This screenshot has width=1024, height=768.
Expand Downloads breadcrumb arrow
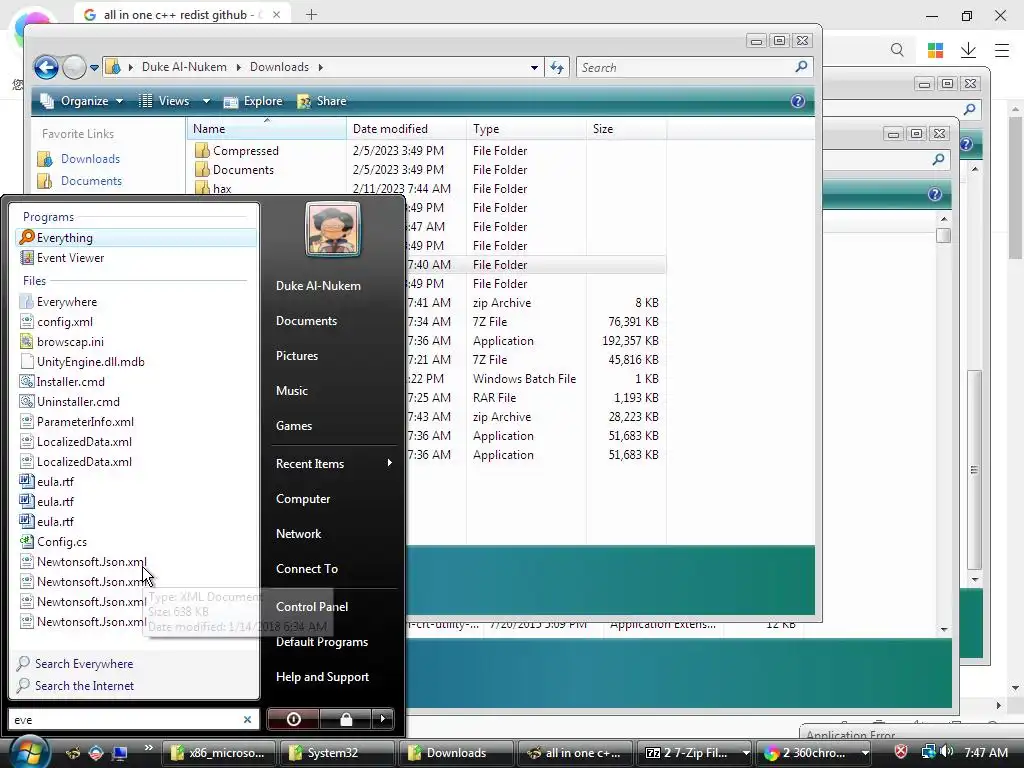[321, 67]
